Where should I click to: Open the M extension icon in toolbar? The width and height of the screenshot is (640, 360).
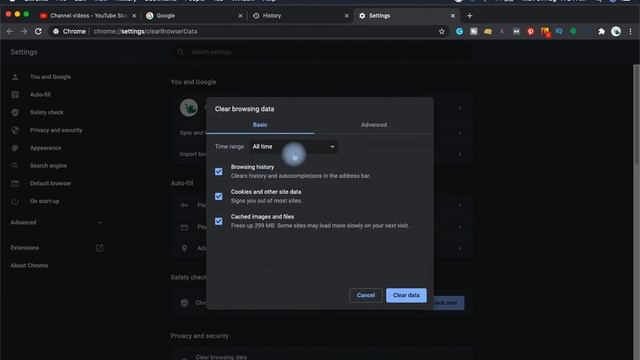point(516,31)
